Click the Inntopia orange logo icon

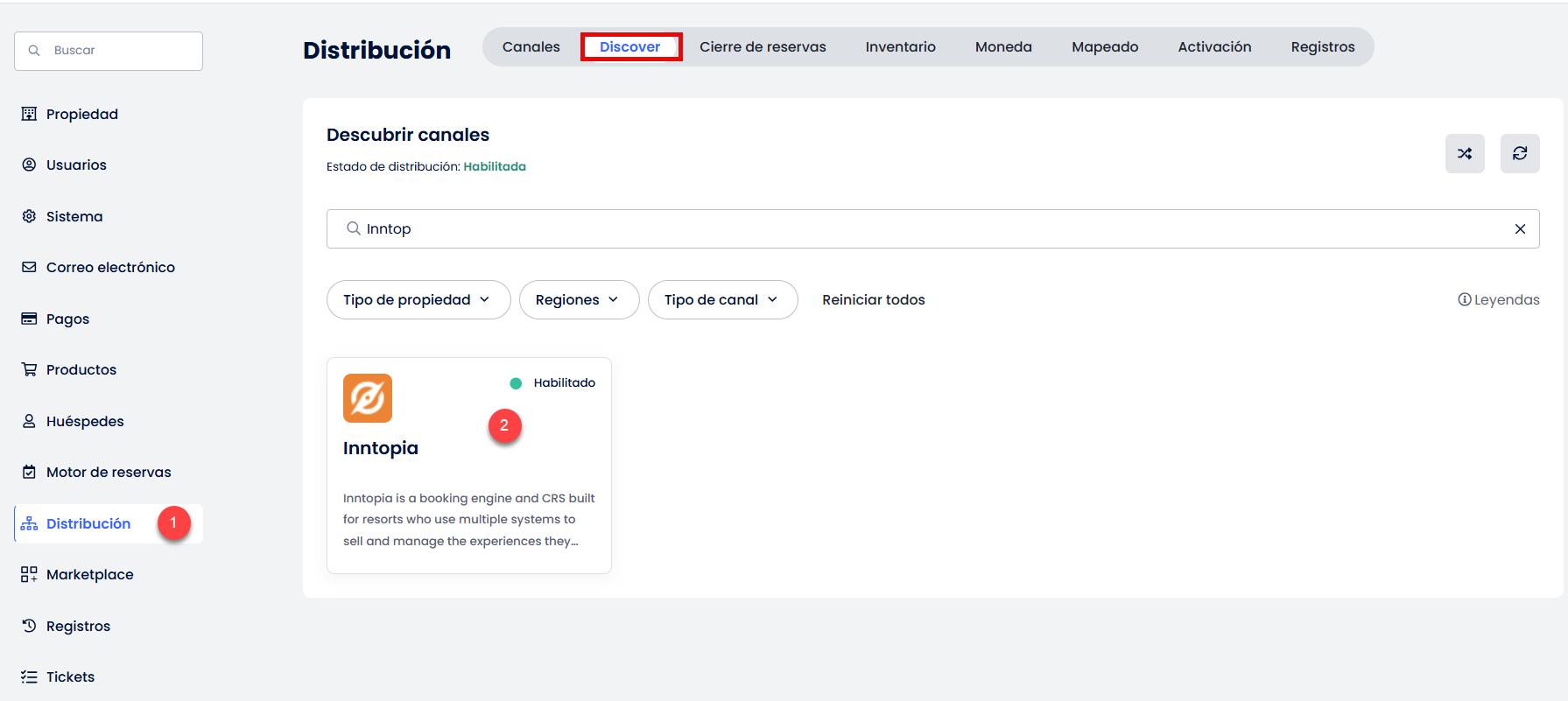click(368, 398)
